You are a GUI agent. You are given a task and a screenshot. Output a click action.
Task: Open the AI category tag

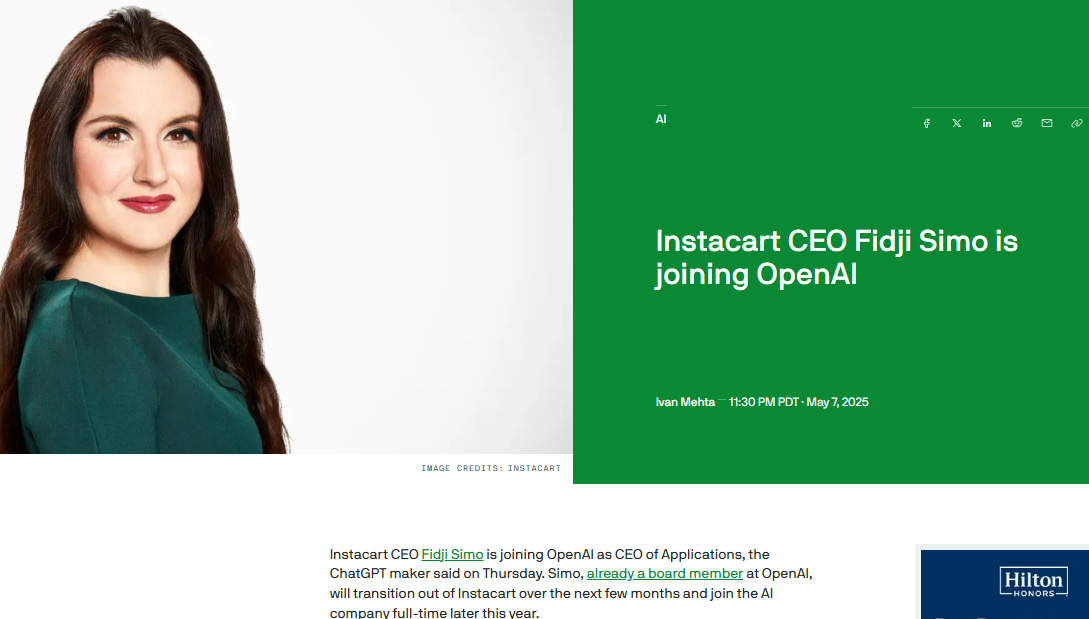tap(660, 119)
